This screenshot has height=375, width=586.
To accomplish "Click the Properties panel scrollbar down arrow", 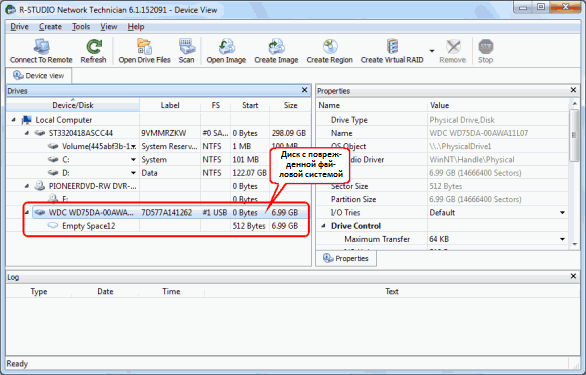I will pos(574,244).
